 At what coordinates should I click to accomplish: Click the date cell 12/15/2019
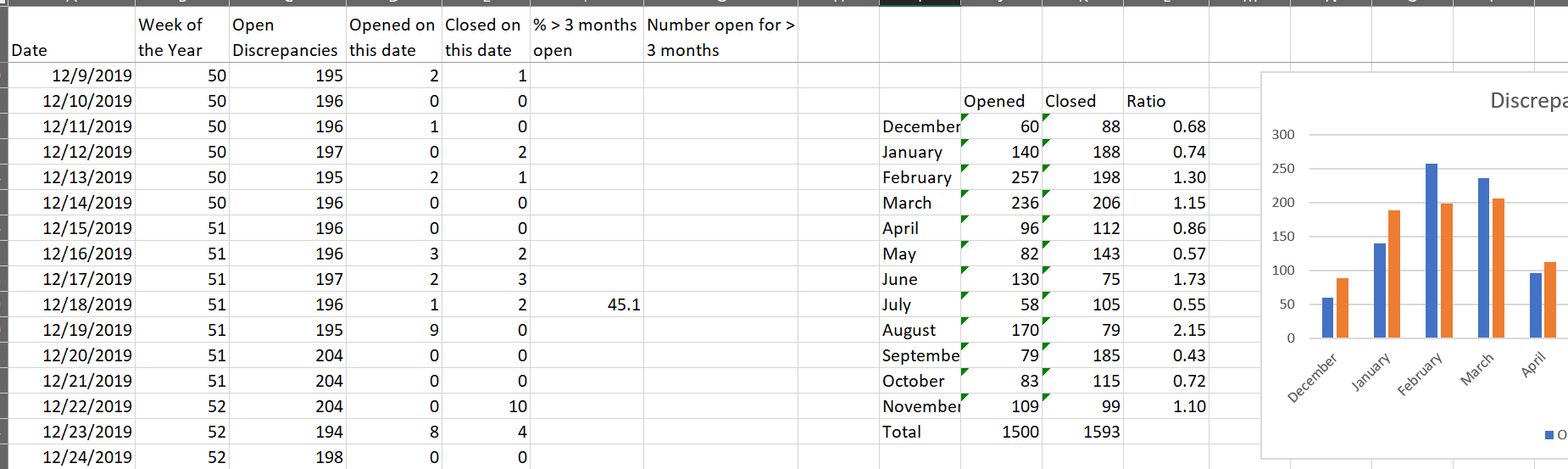pyautogui.click(x=71, y=228)
